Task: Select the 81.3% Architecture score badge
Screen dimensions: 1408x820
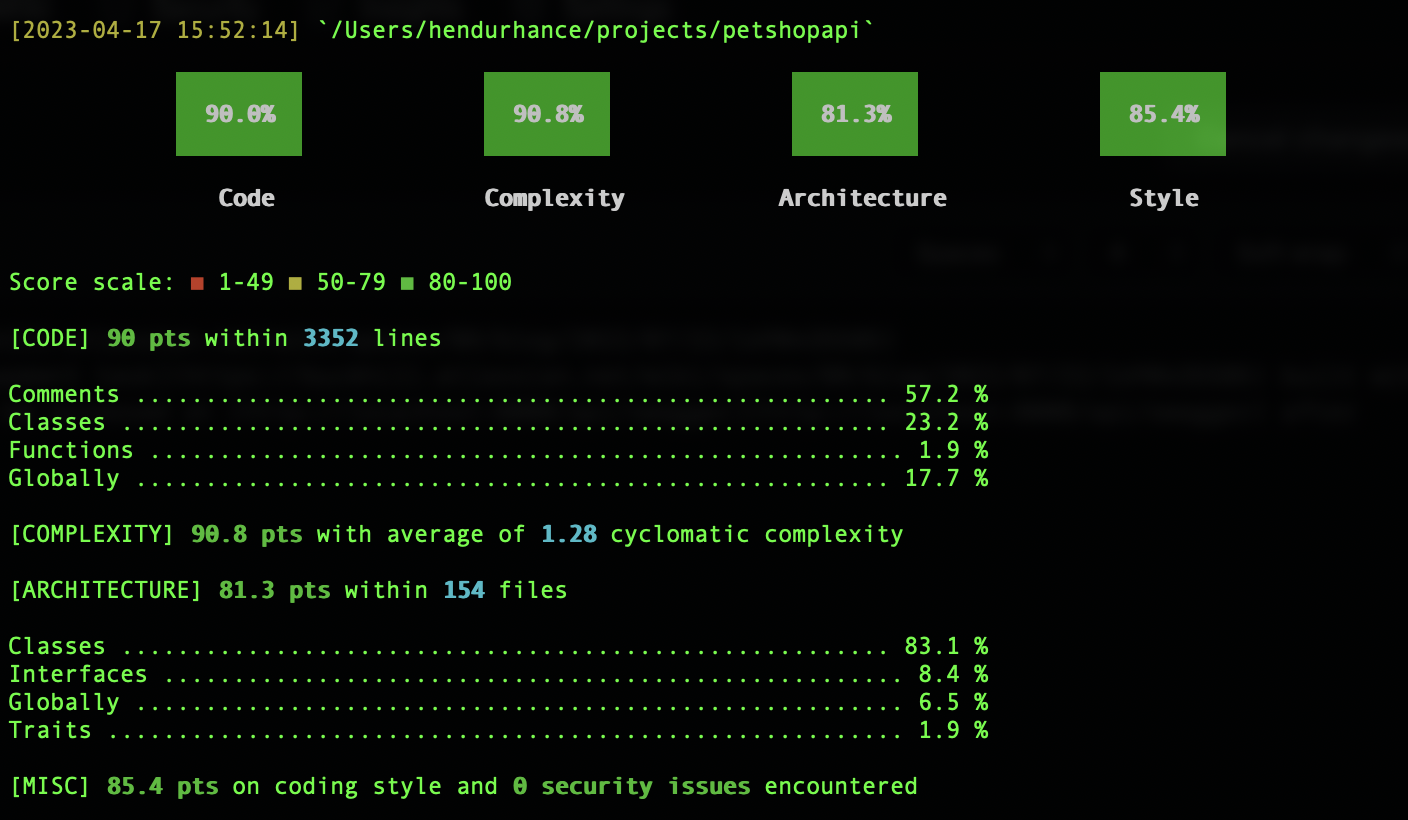Action: (x=855, y=113)
